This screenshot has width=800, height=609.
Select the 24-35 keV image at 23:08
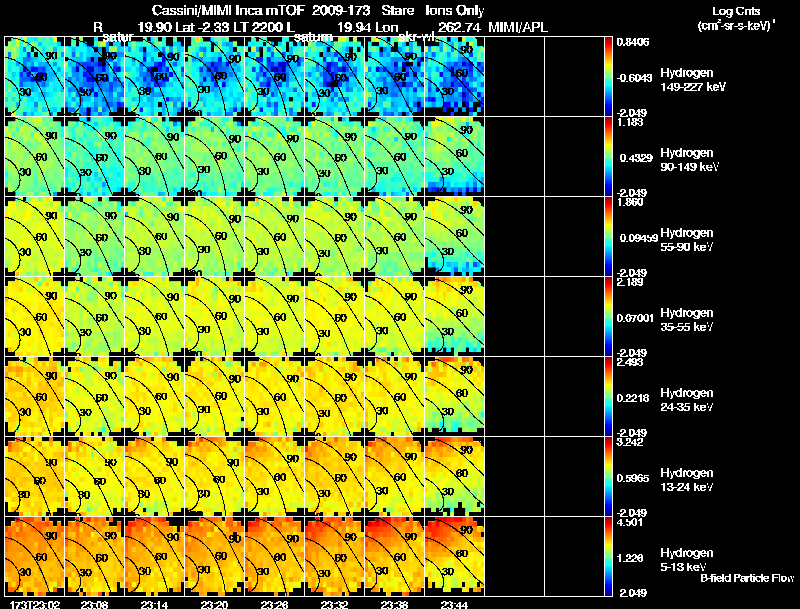pyautogui.click(x=94, y=397)
